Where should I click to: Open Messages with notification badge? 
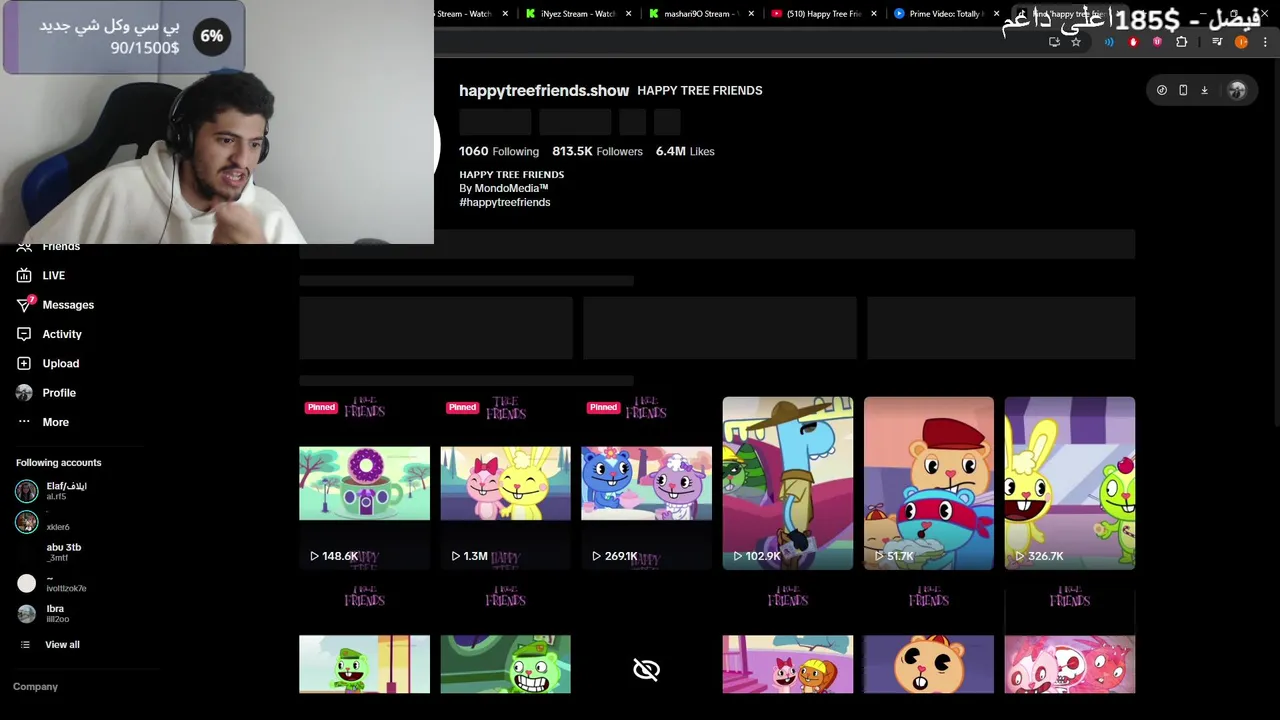tap(55, 305)
